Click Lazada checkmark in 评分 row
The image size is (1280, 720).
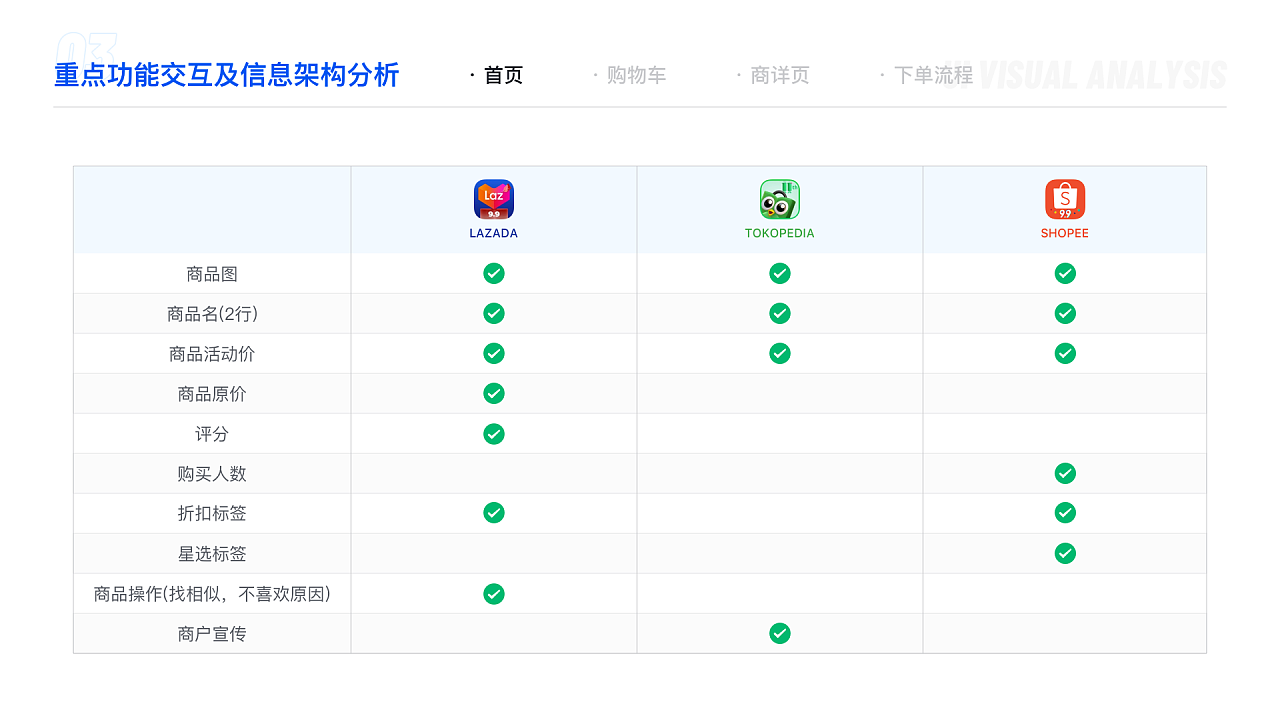(x=494, y=433)
